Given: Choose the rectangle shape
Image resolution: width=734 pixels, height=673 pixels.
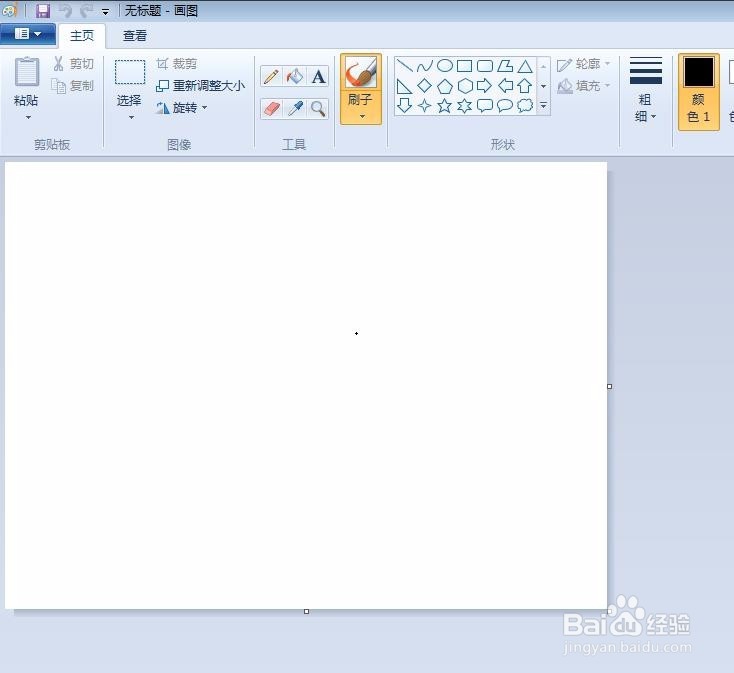Looking at the screenshot, I should (x=464, y=66).
